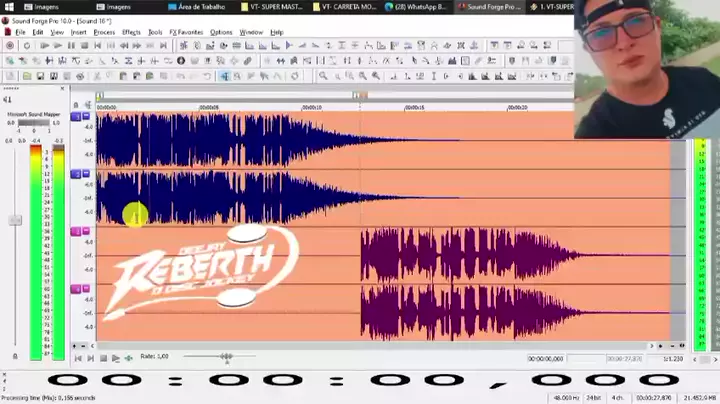Click the Save As icon in toolbar

coord(54,76)
